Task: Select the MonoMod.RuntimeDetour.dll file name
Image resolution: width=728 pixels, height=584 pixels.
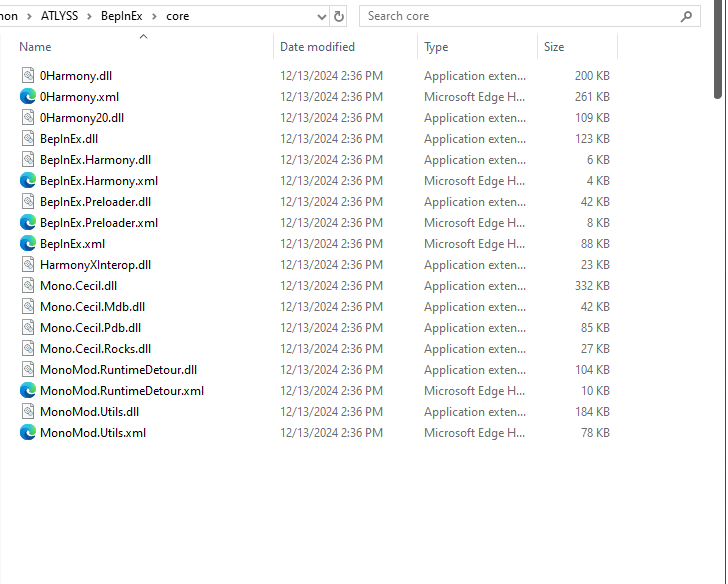Action: 118,370
